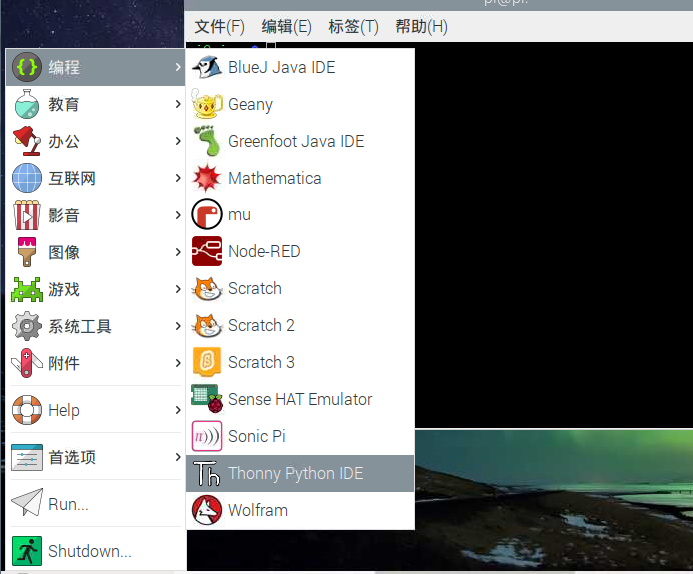Image resolution: width=693 pixels, height=574 pixels.
Task: Open BlueJ Java IDE via its blue jay icon
Action: click(x=207, y=68)
